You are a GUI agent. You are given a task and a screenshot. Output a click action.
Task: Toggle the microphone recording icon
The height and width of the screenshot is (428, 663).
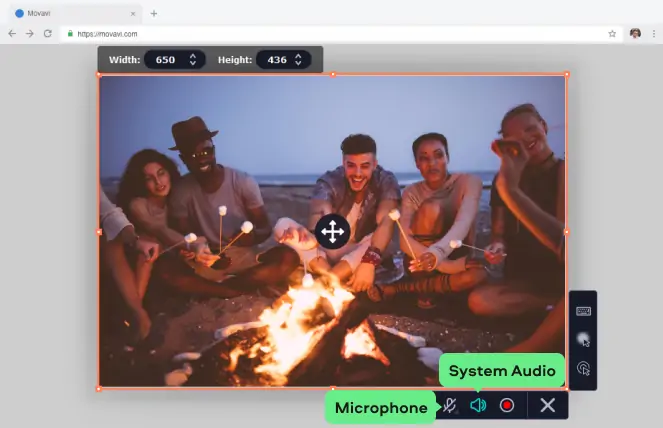click(450, 406)
